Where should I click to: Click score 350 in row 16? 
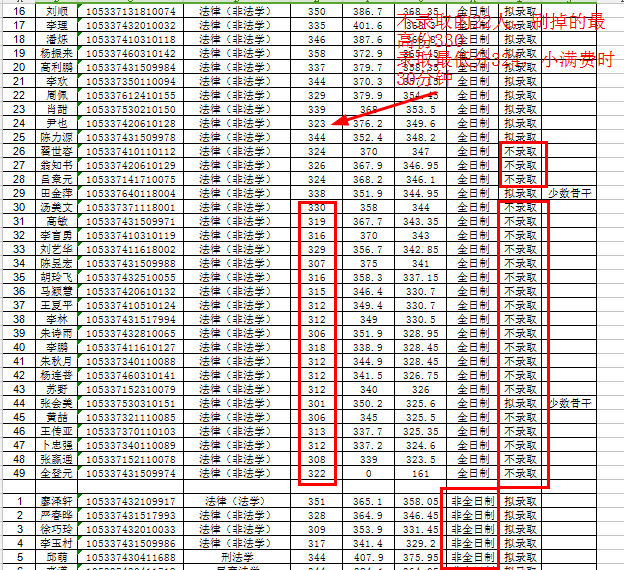click(x=316, y=11)
